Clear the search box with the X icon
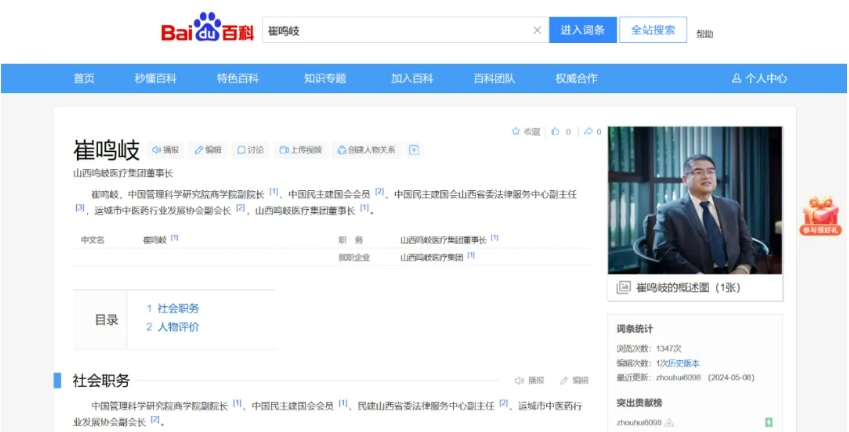849x432 pixels. pos(537,30)
